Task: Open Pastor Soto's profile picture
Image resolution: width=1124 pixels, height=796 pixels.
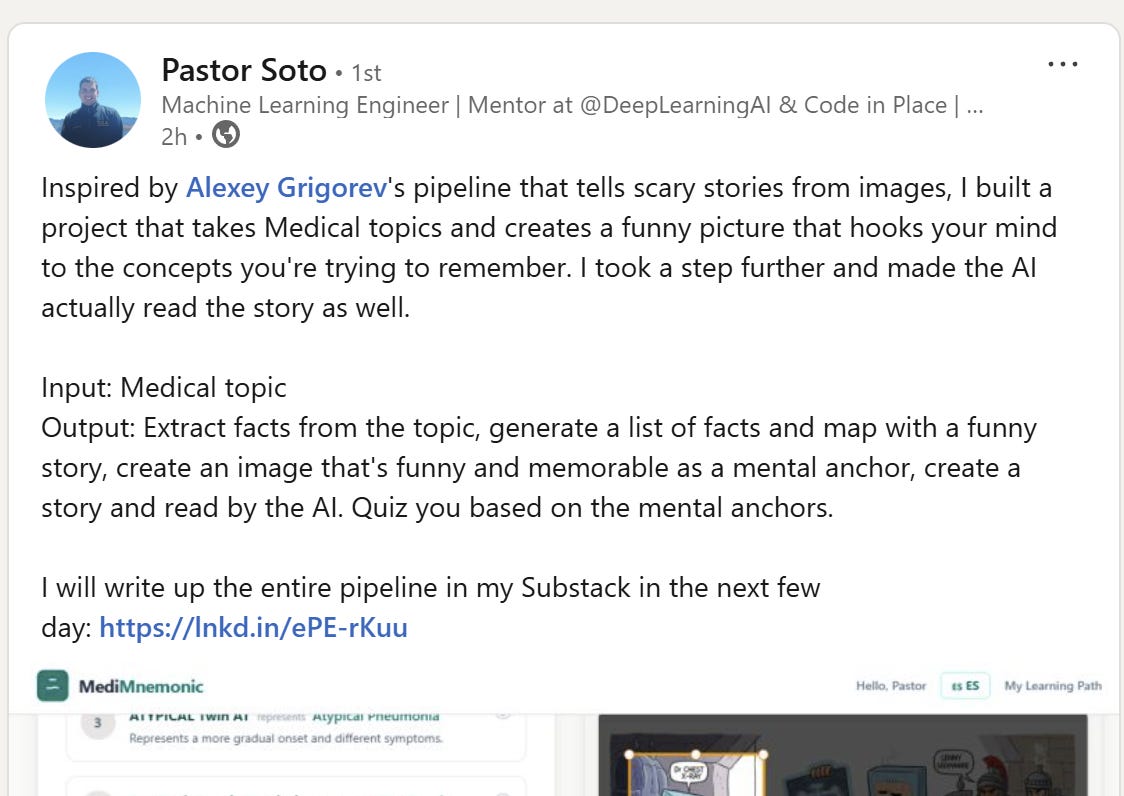Action: [92, 100]
